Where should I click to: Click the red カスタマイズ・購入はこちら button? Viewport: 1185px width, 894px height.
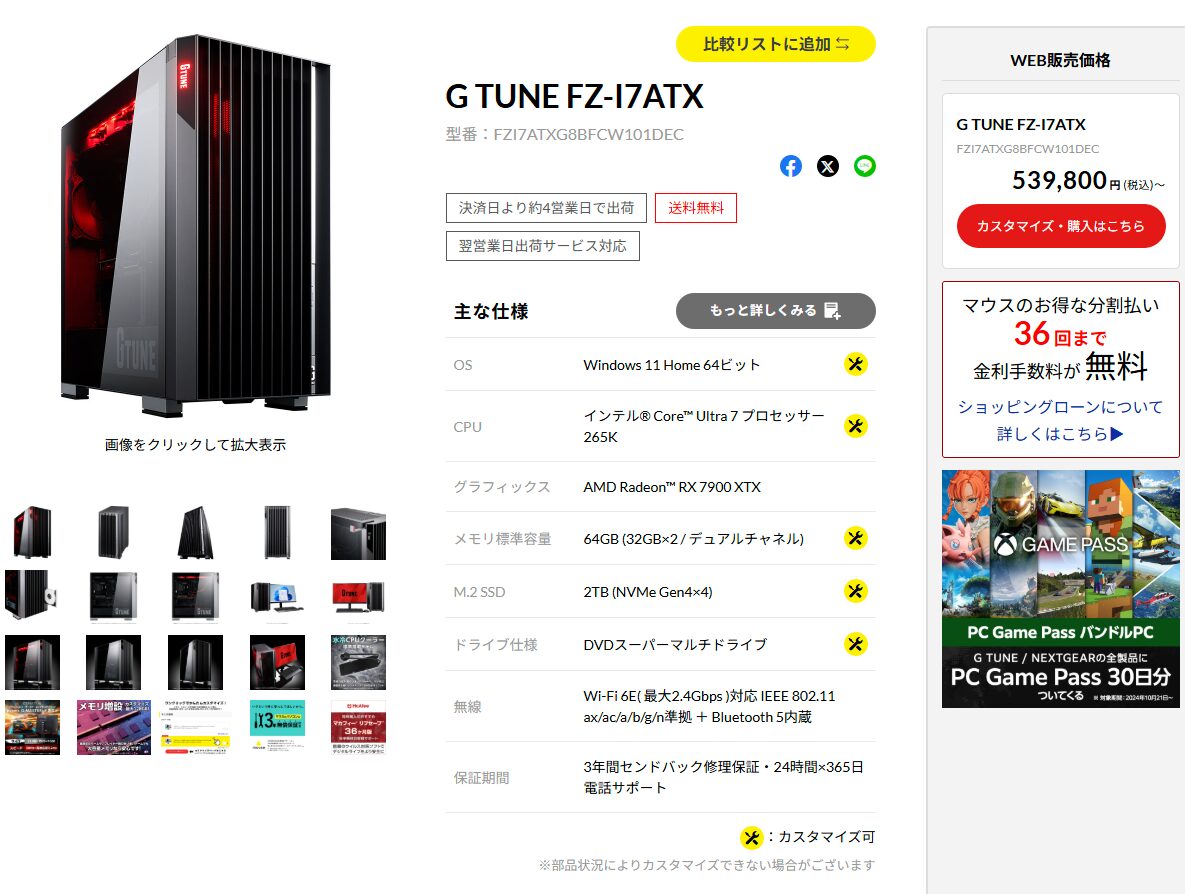pyautogui.click(x=1060, y=226)
